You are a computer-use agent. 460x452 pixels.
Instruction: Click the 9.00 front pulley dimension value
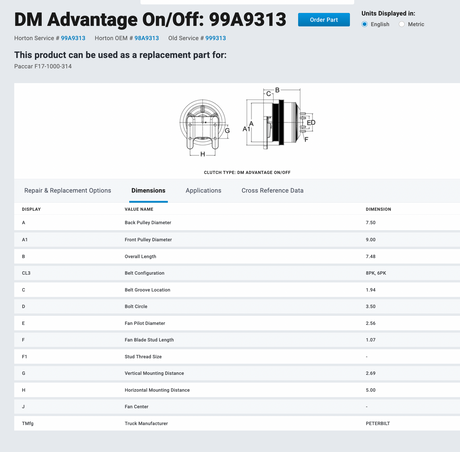coord(371,240)
